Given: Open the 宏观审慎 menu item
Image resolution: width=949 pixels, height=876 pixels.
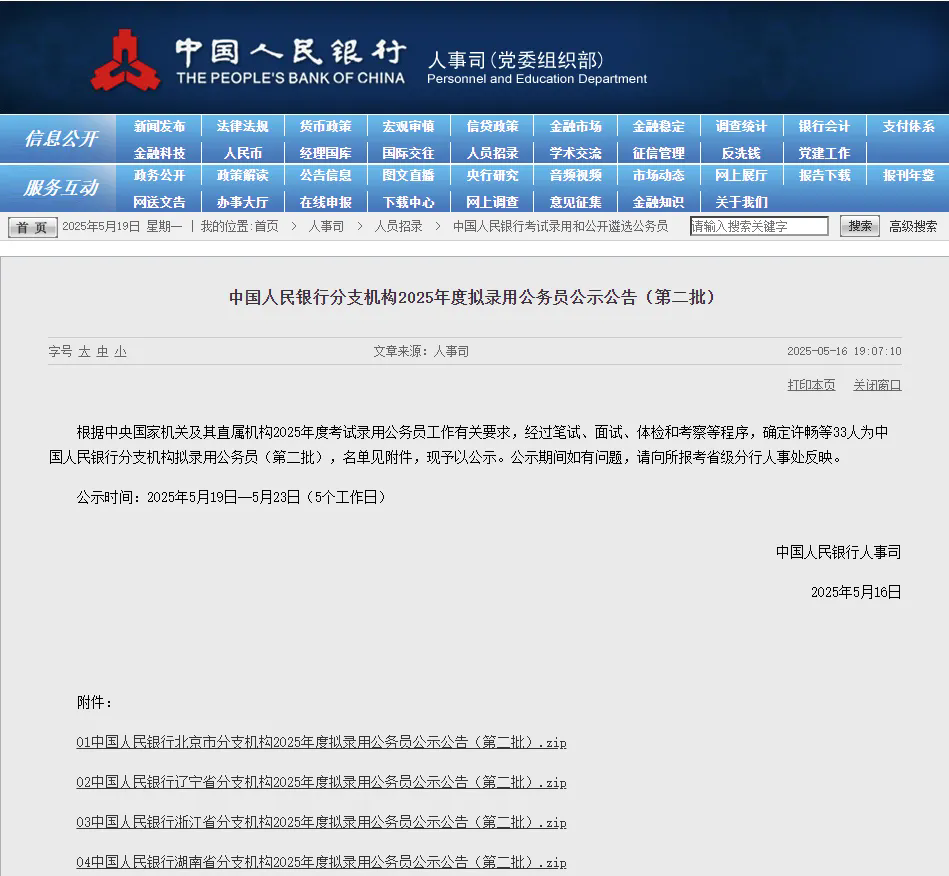Looking at the screenshot, I should pos(409,127).
